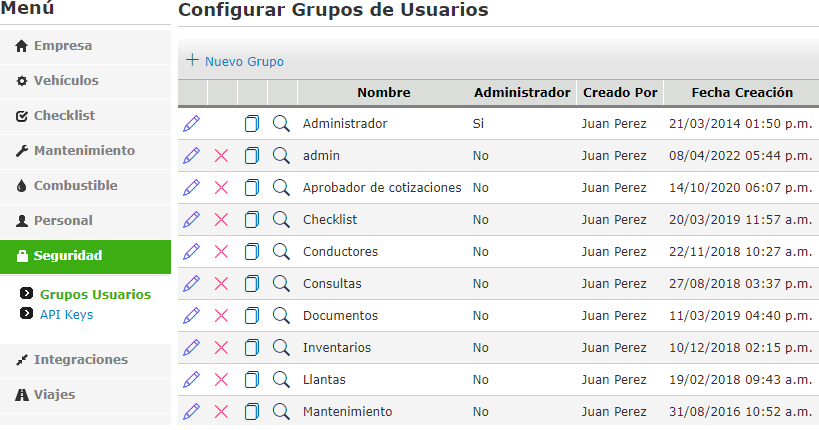Select the Seguridad menu section

click(85, 257)
